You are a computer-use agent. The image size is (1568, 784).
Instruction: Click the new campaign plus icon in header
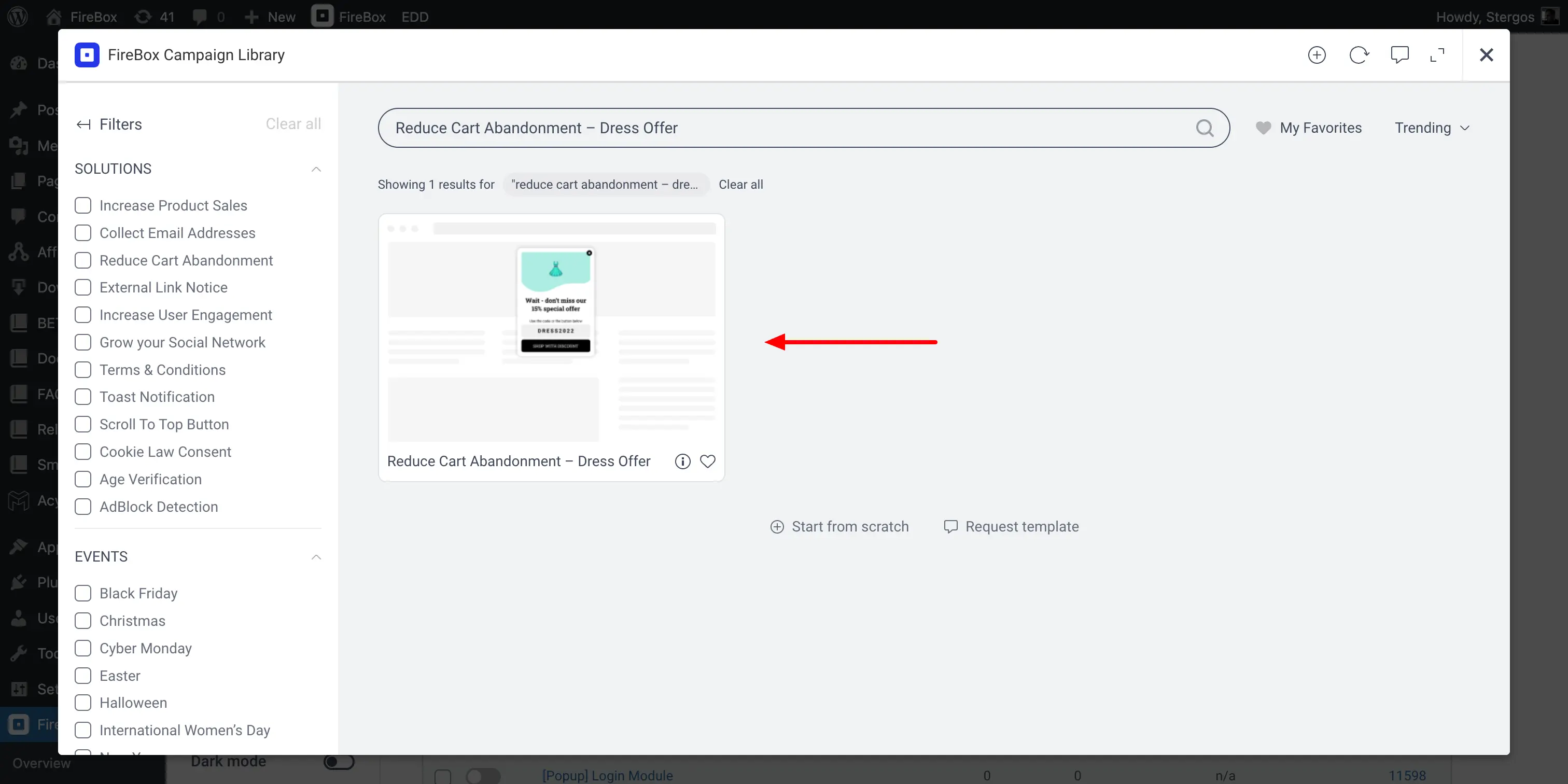point(1317,55)
